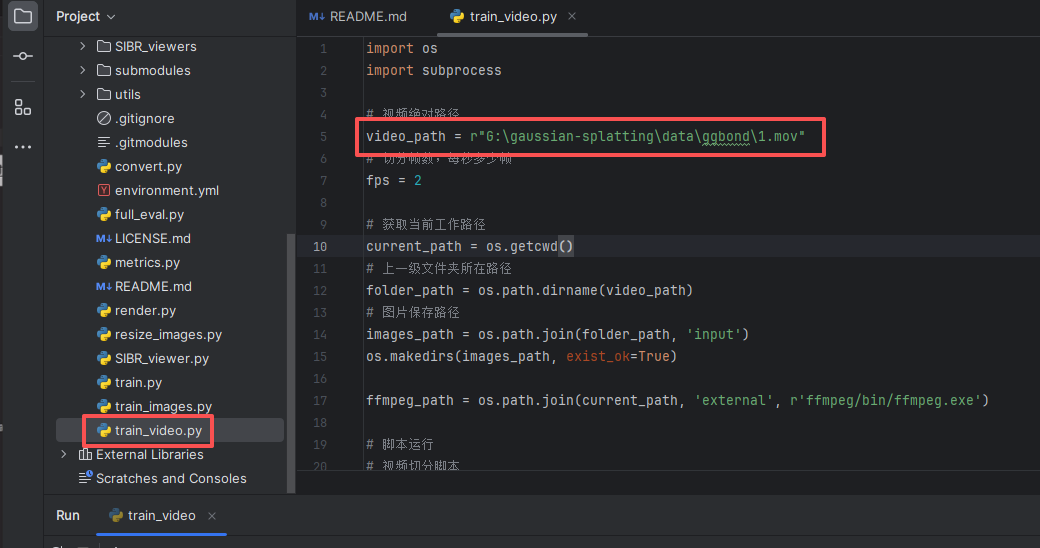Select the train_video run tab
The height and width of the screenshot is (548, 1040).
[160, 515]
